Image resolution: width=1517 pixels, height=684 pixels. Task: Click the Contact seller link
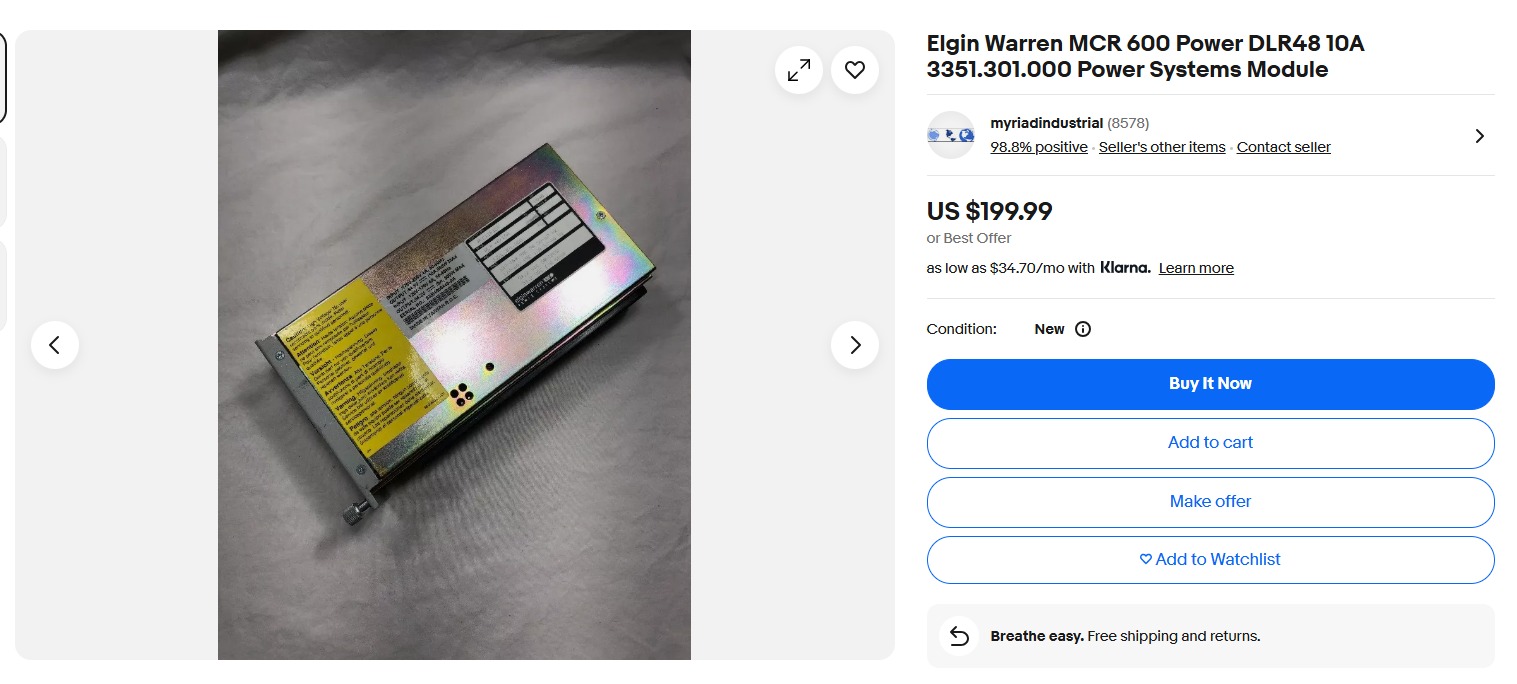coord(1284,147)
